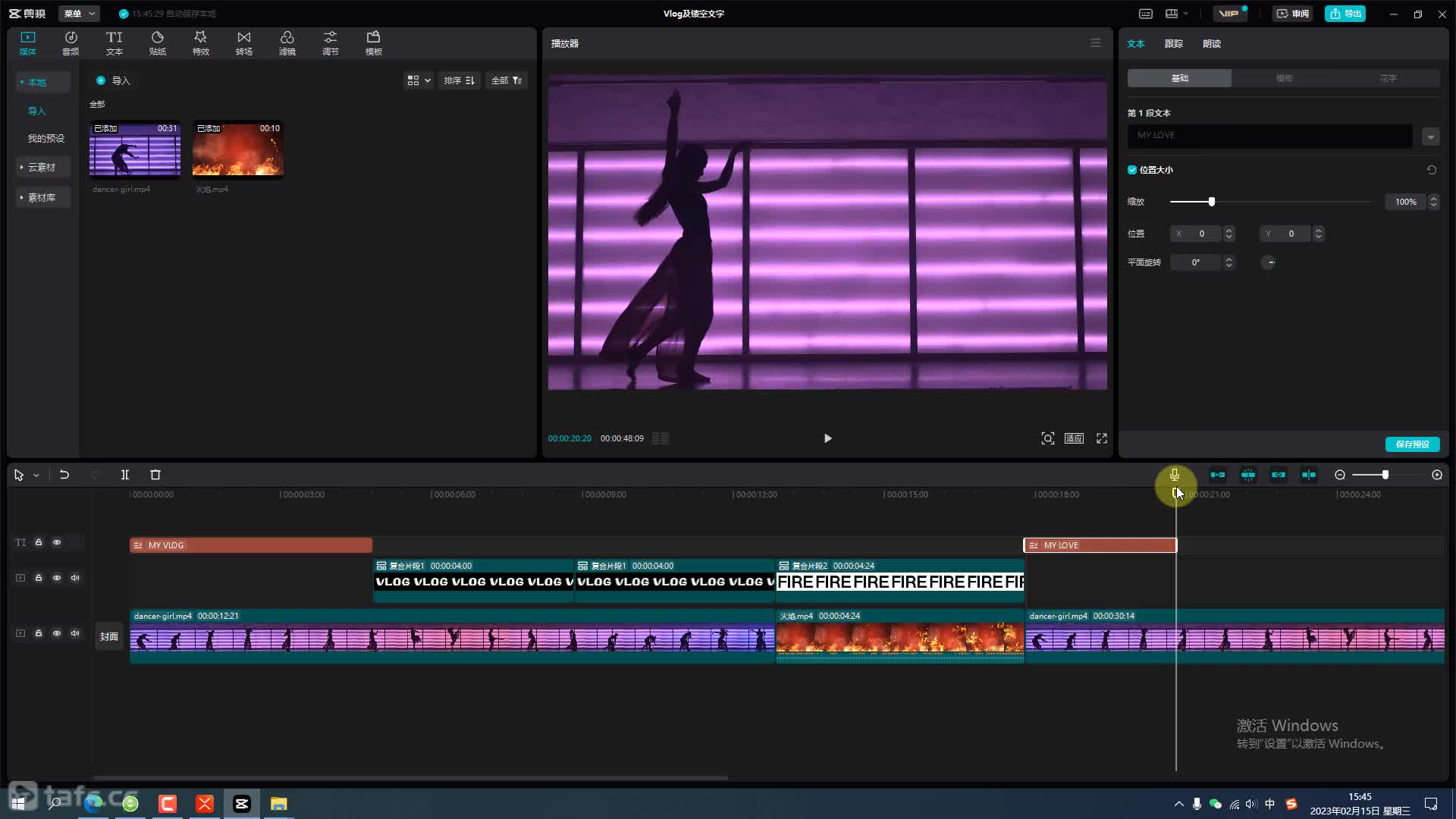Screen dimensions: 1456x819
Task: Click the play button in the player
Action: [x=827, y=438]
